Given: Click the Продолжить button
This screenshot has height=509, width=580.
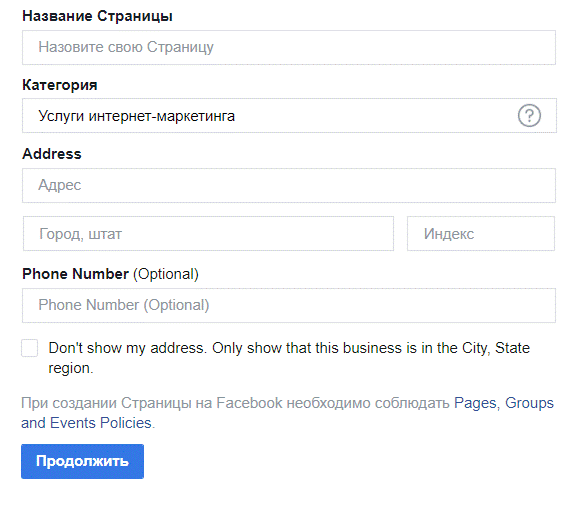Looking at the screenshot, I should (82, 461).
